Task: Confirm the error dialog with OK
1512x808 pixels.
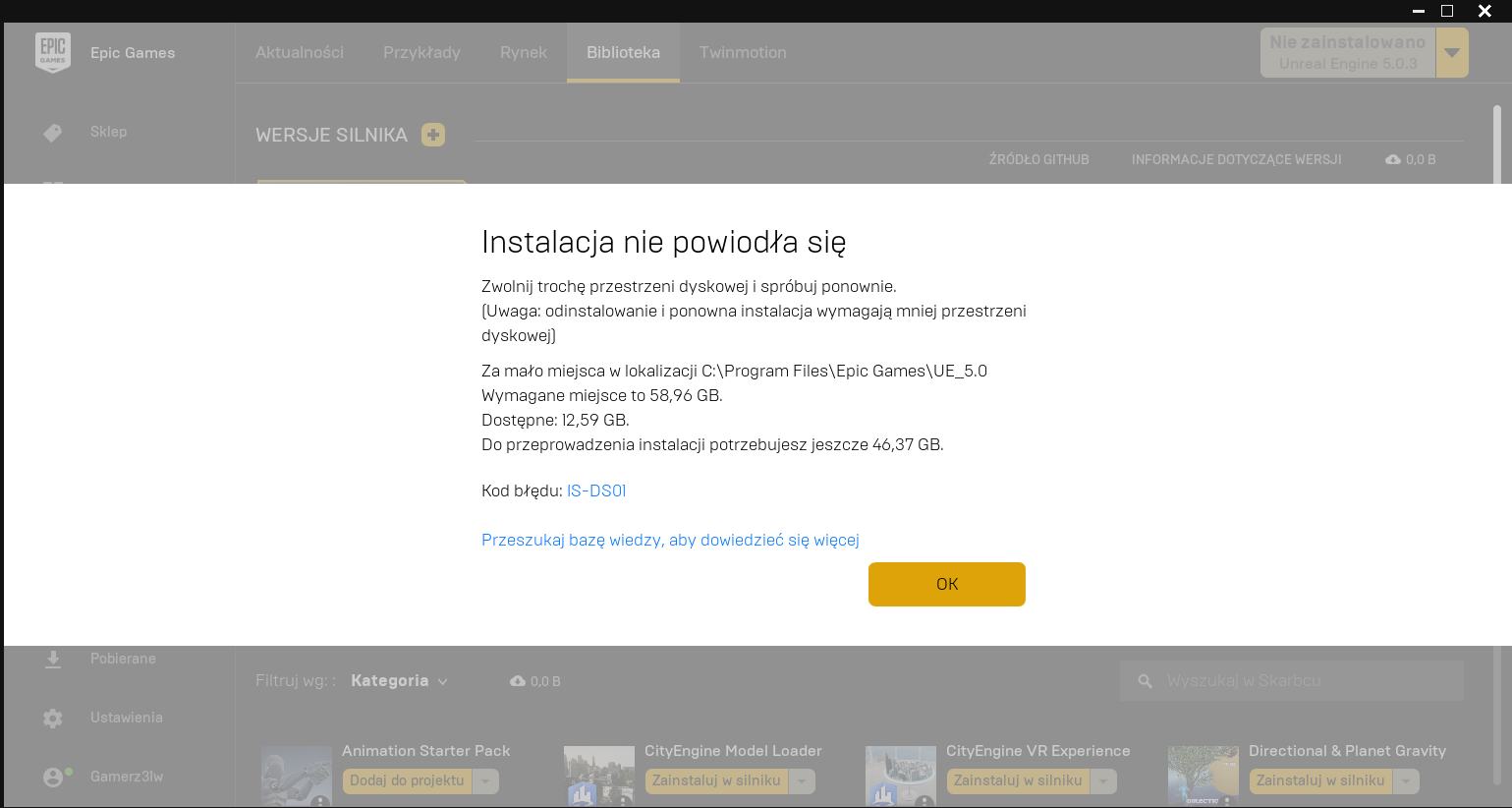Action: pyautogui.click(x=947, y=584)
